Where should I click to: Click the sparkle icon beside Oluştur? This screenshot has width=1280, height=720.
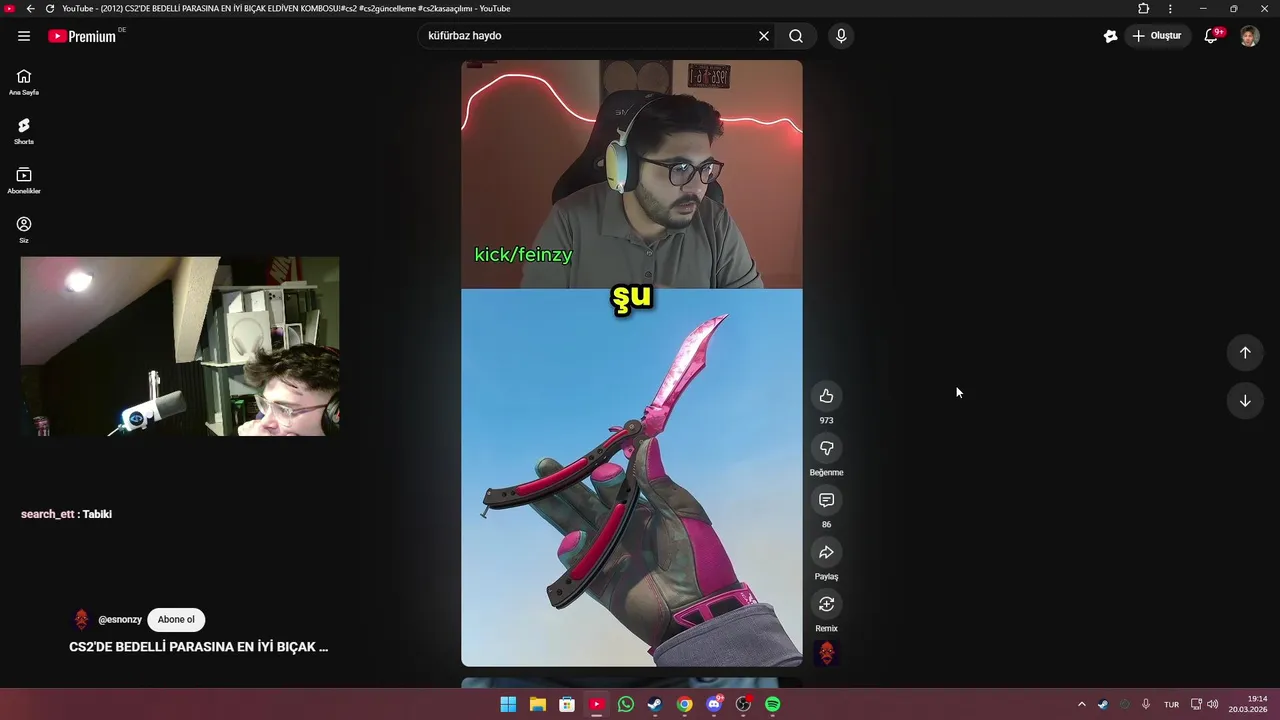[1110, 36]
